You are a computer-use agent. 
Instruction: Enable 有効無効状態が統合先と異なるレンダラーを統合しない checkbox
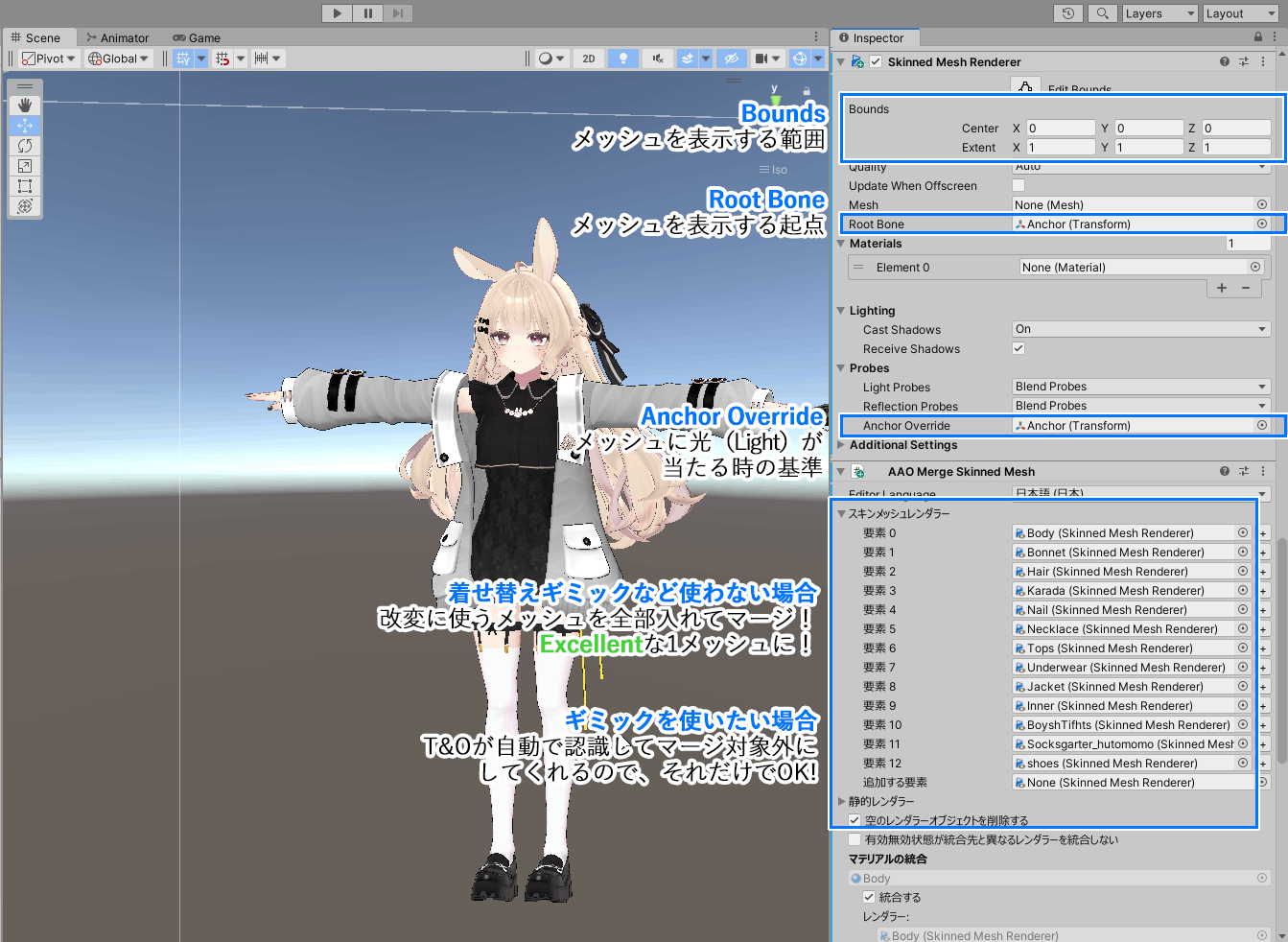point(855,839)
